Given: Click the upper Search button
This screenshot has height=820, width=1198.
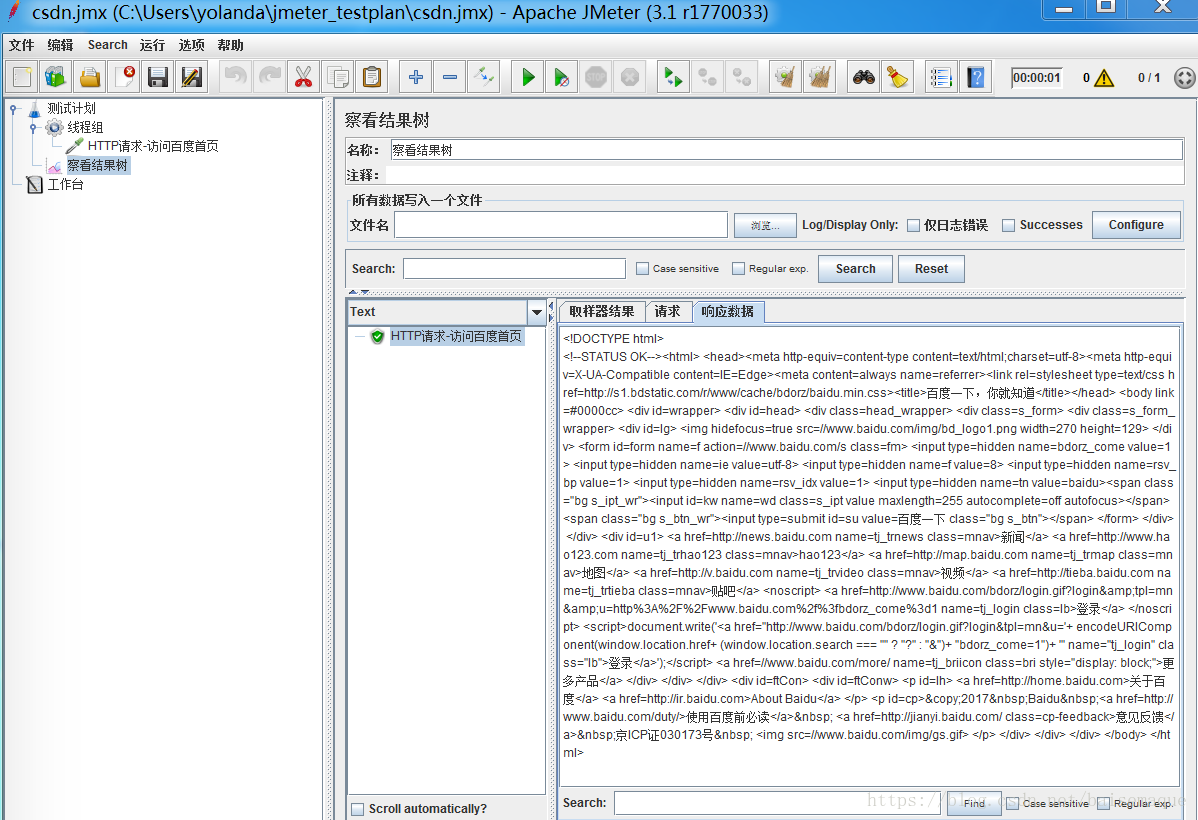Looking at the screenshot, I should point(855,269).
